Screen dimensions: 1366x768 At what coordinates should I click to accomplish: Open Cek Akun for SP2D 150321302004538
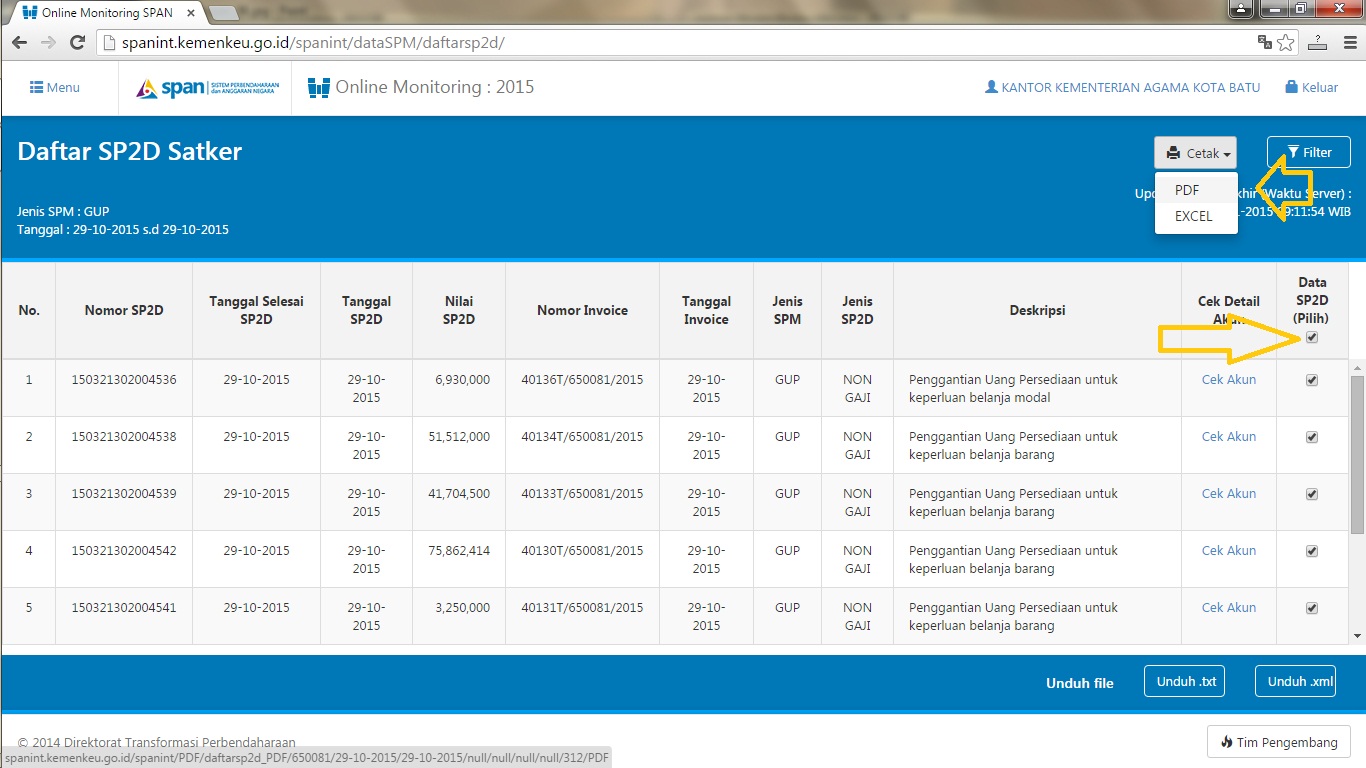coord(1228,436)
